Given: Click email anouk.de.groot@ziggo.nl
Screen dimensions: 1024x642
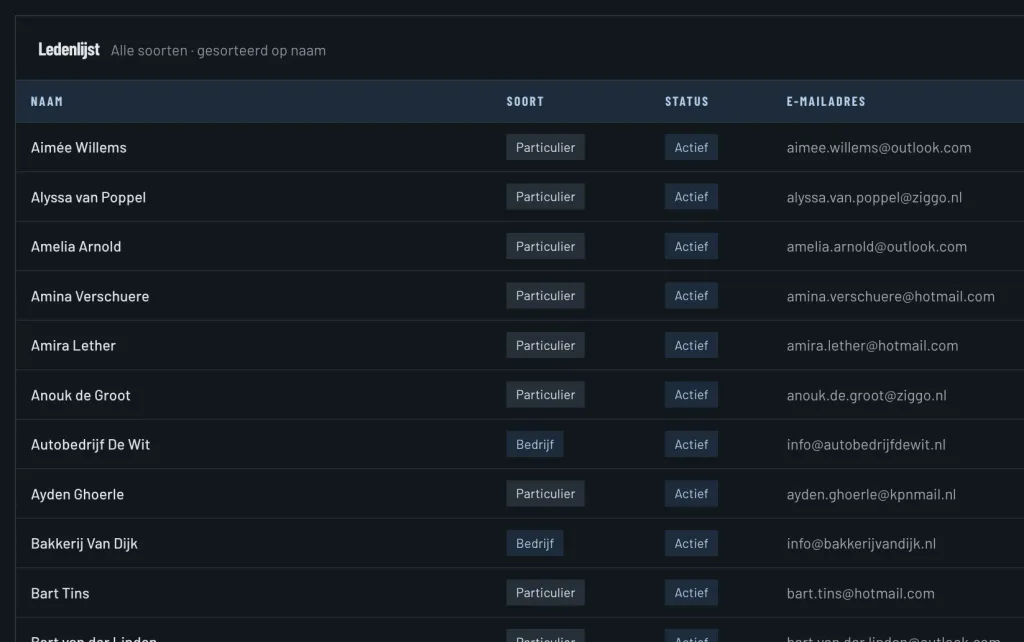Looking at the screenshot, I should 866,395.
